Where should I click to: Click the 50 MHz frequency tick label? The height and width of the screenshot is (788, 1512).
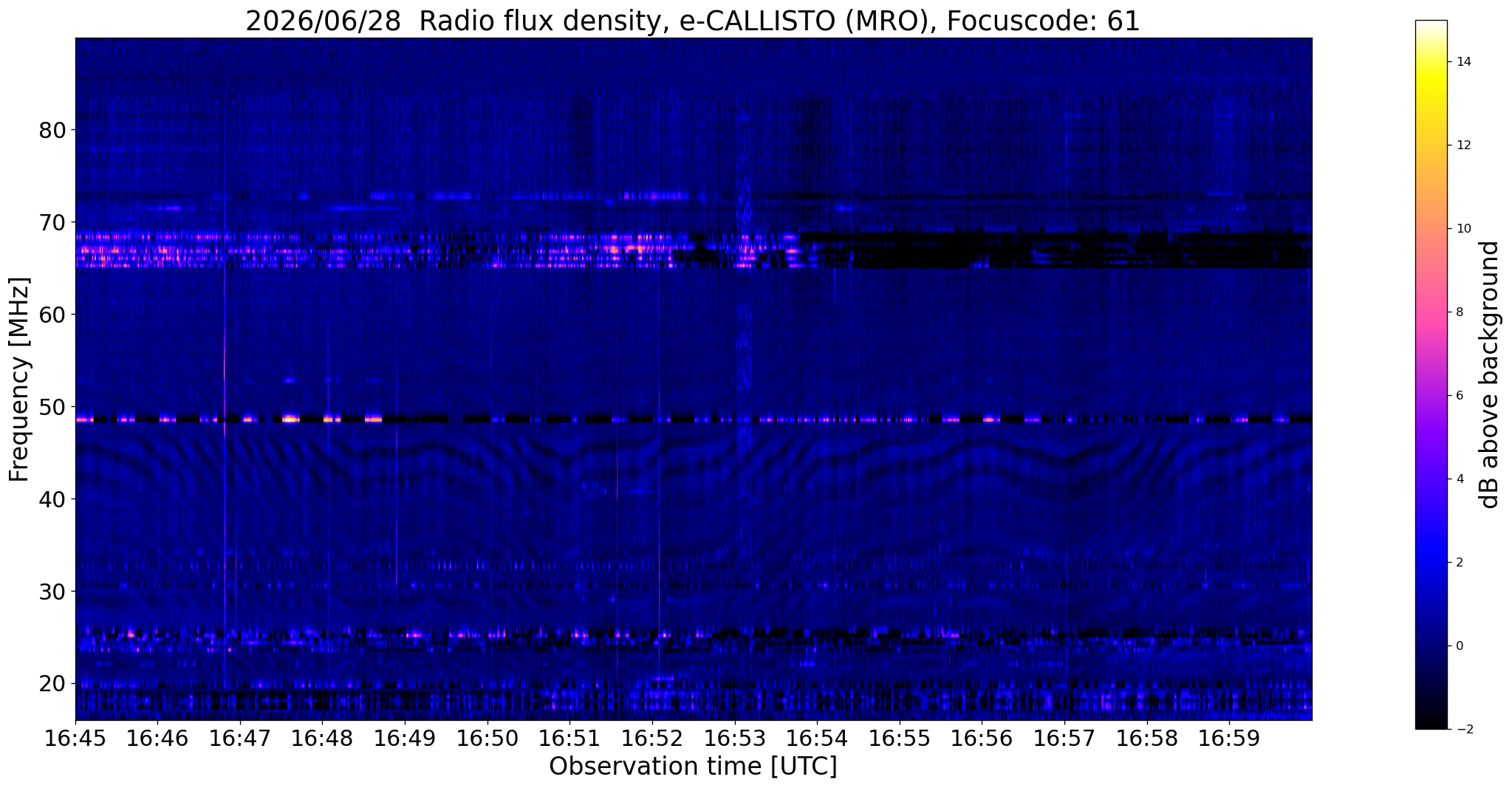[x=52, y=407]
